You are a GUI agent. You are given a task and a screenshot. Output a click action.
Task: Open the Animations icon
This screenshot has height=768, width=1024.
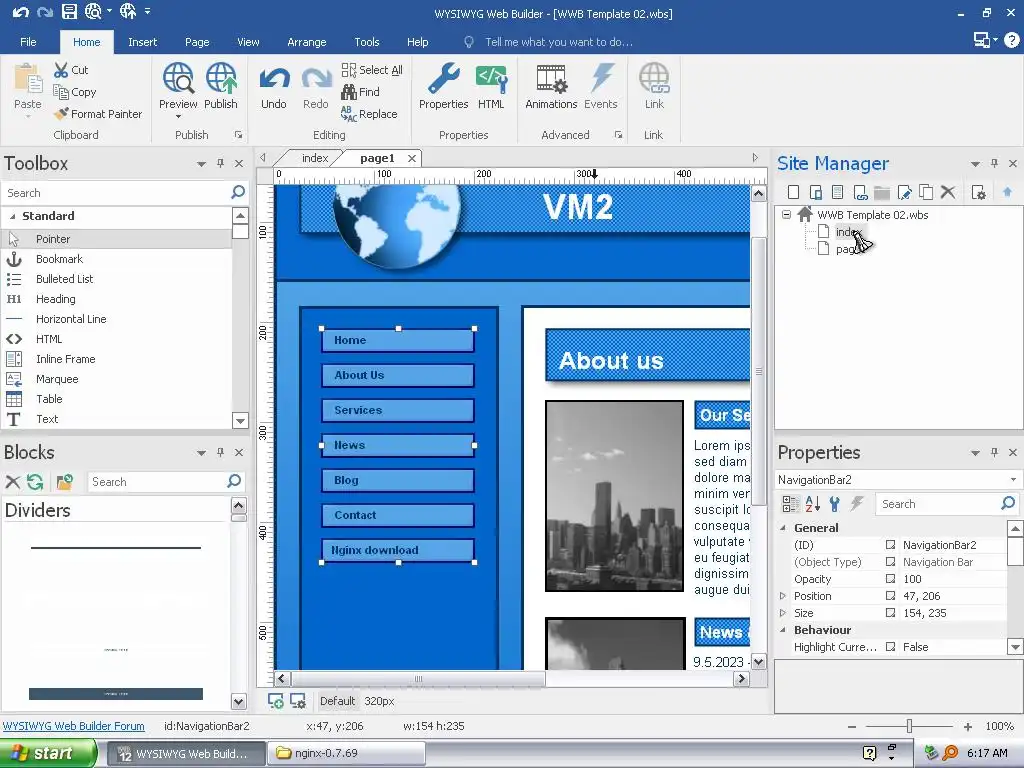point(551,78)
